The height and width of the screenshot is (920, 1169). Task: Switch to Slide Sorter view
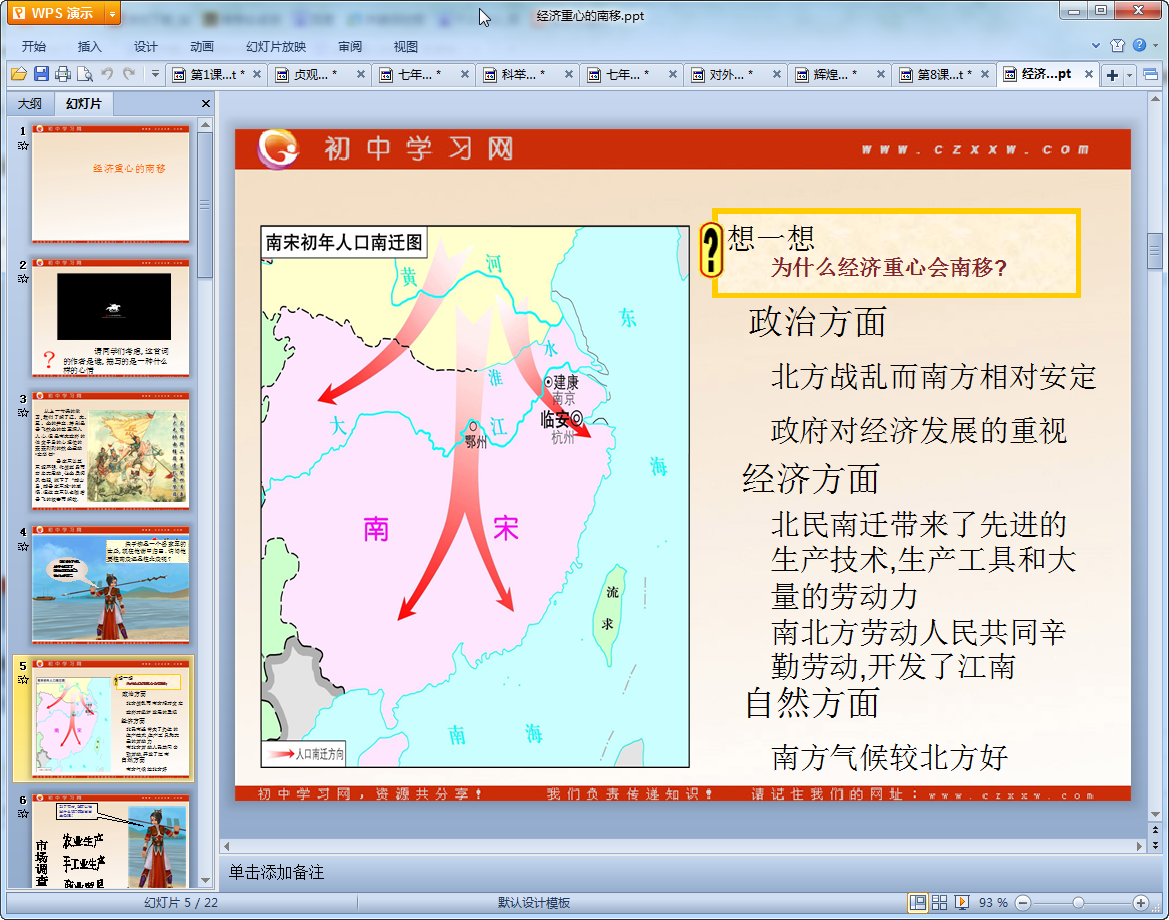point(939,902)
